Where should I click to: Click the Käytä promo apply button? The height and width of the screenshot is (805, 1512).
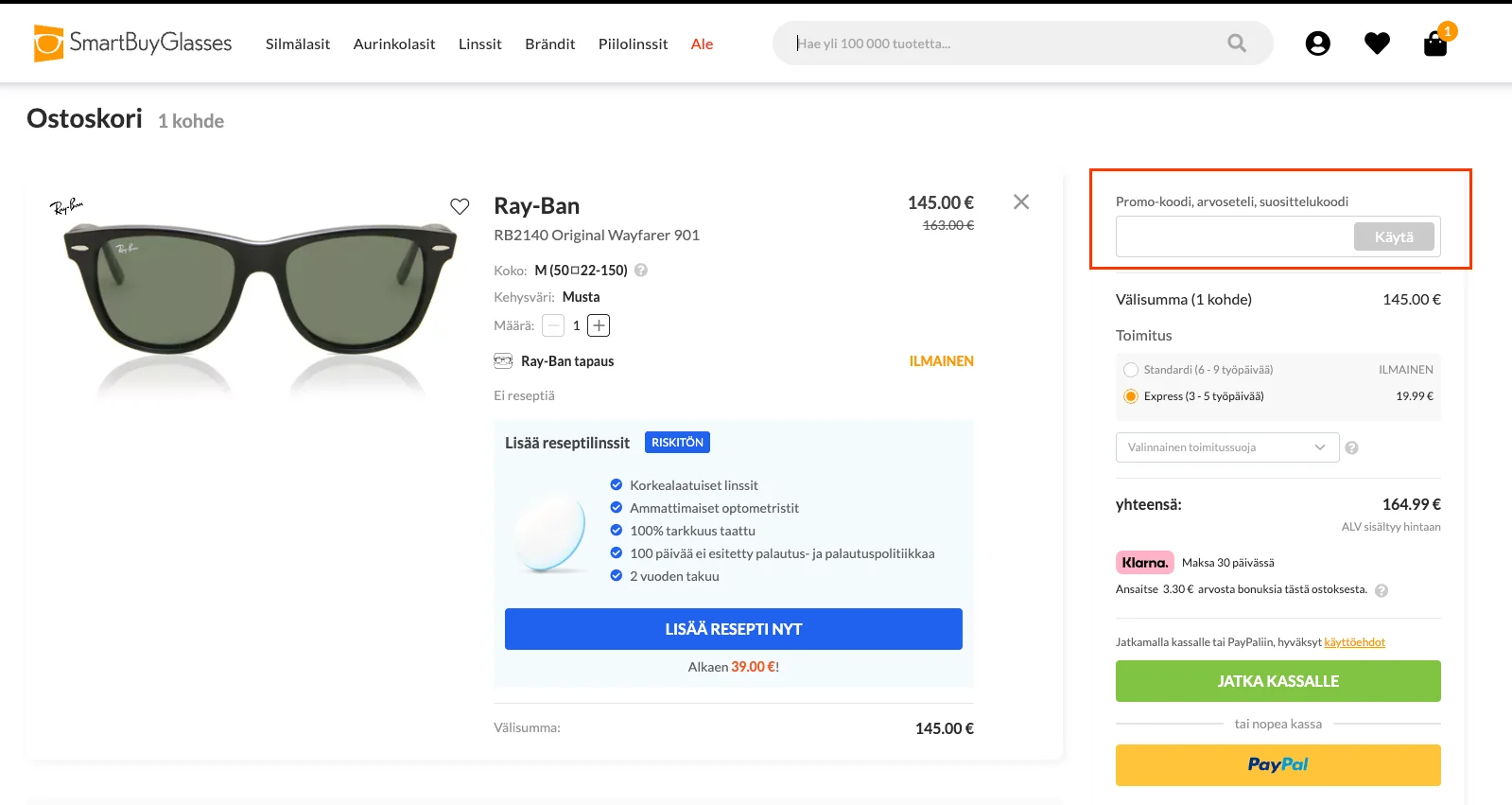1394,236
